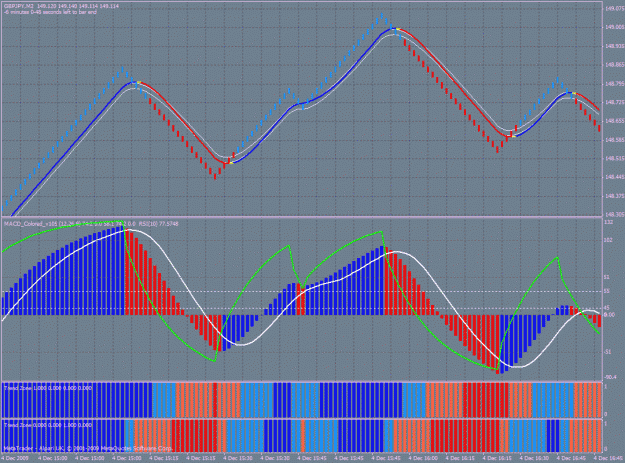Click the 148.725 price axis label
Screen dimensions: 625x463
click(x=614, y=102)
